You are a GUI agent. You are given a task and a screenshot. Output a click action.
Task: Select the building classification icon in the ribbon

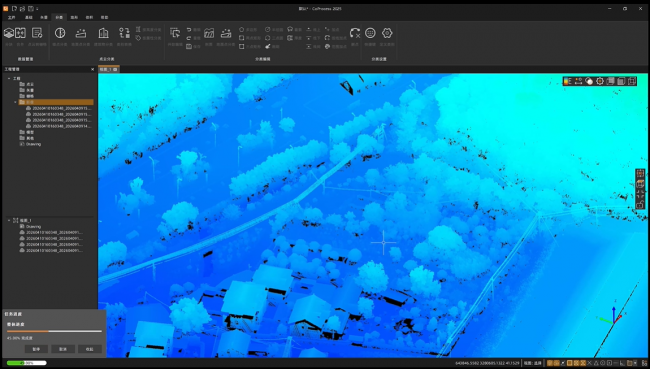103,33
